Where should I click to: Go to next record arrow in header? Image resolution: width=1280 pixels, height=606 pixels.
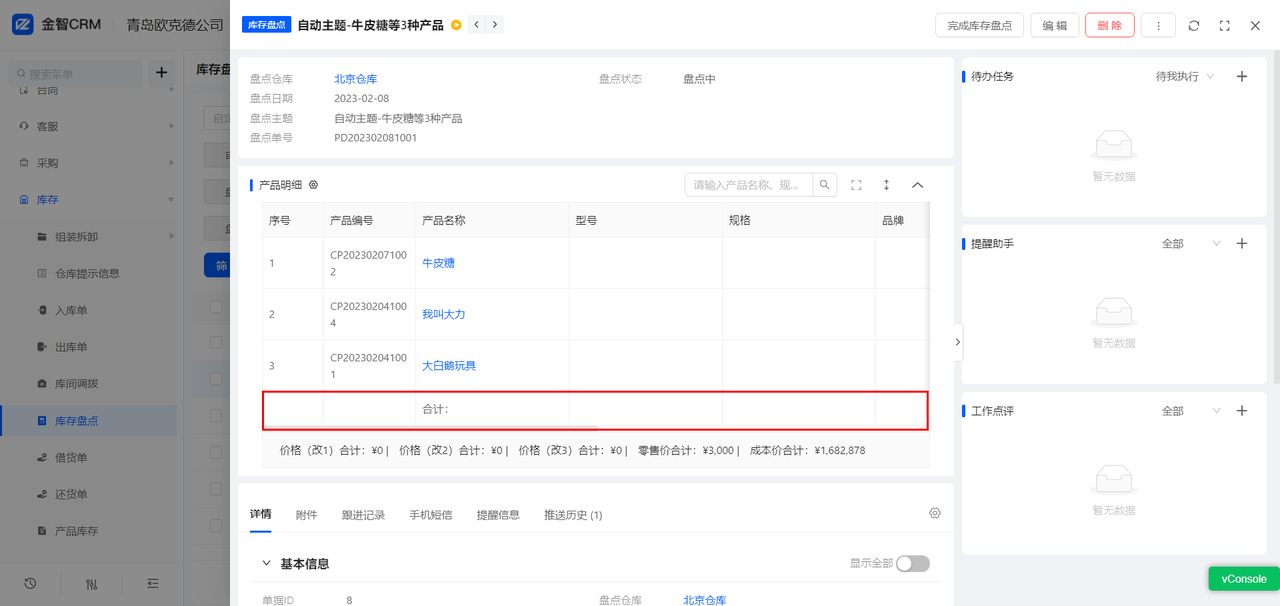point(495,25)
